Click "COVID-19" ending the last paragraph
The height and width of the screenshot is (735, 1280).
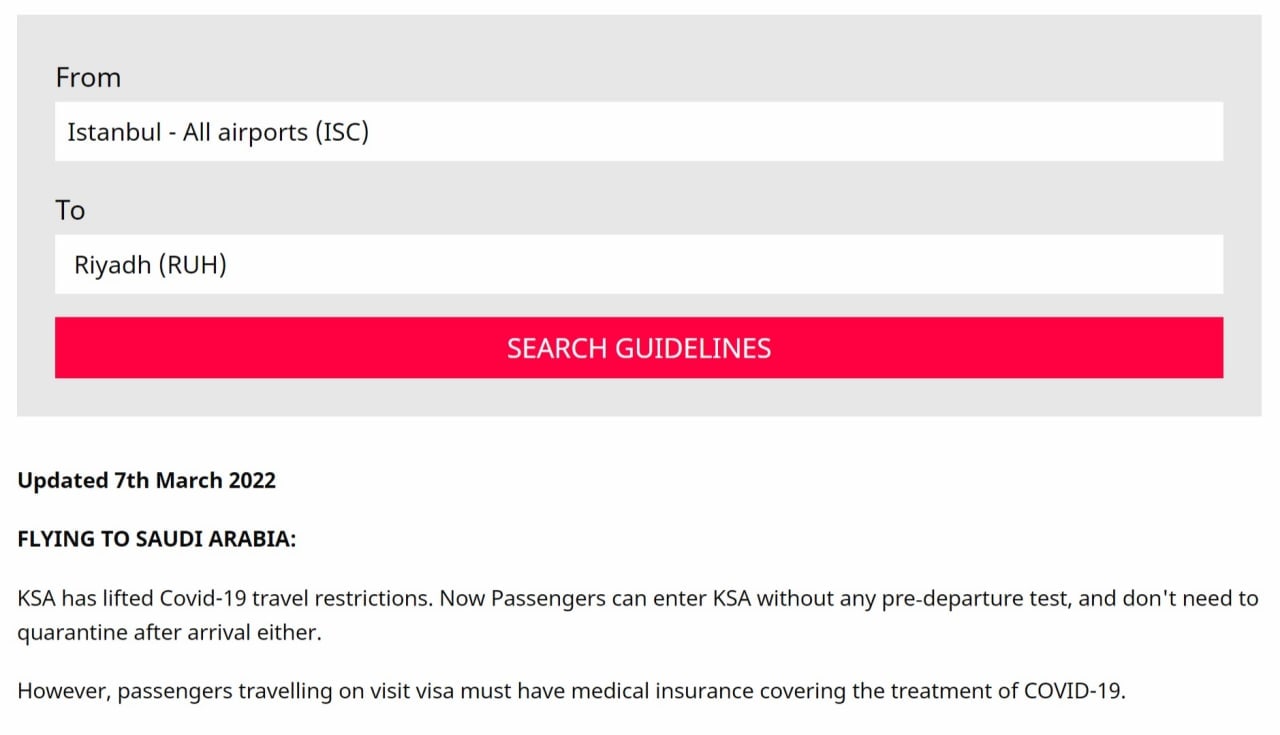pyautogui.click(x=1074, y=691)
